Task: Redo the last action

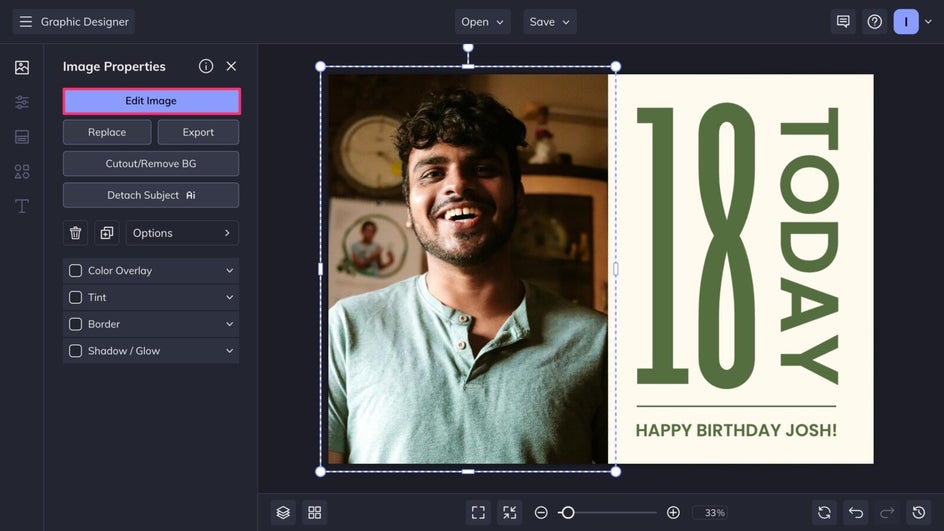Action: [887, 512]
